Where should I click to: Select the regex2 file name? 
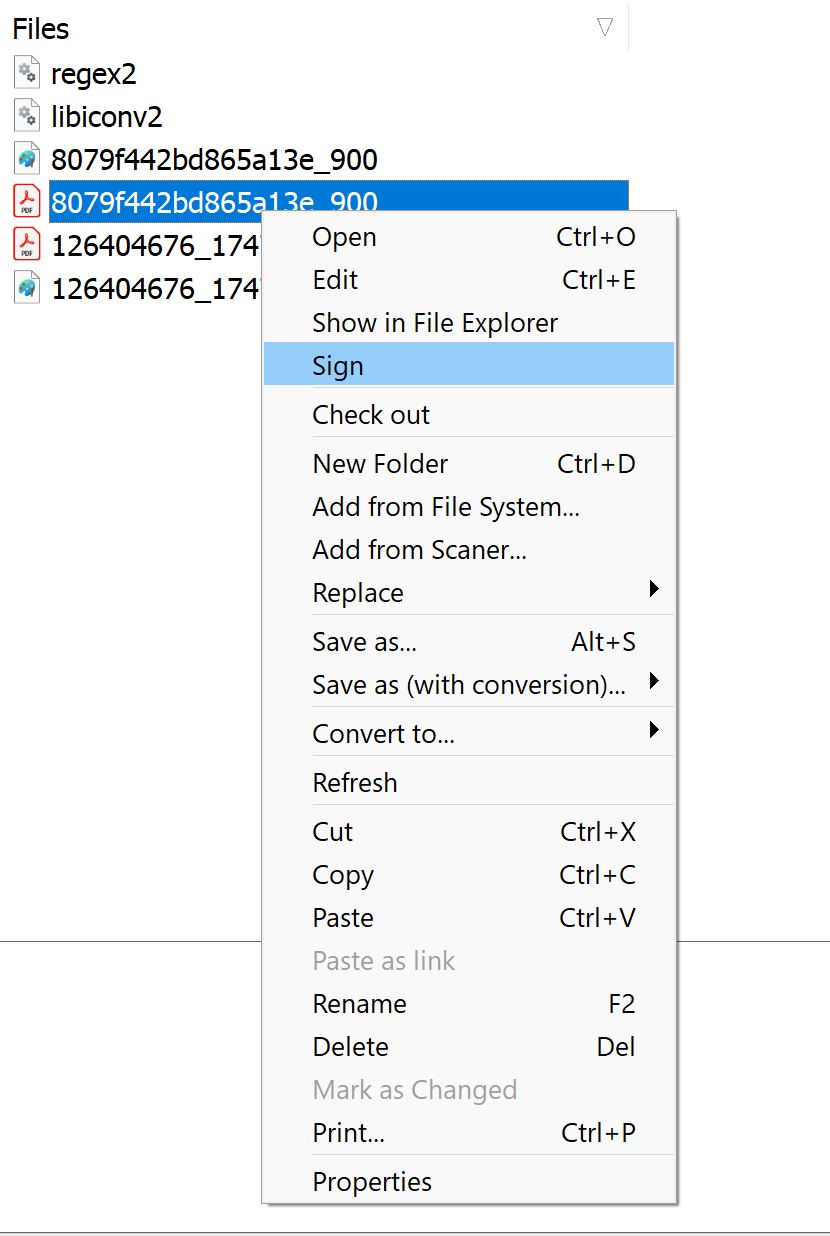coord(93,74)
